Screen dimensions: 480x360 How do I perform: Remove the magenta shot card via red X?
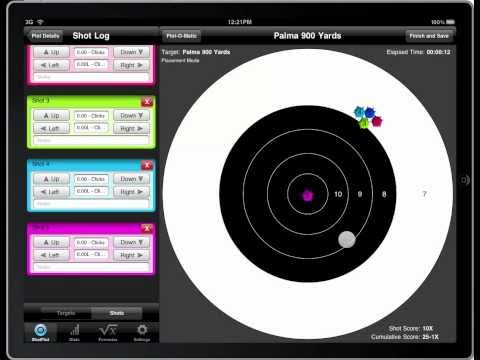pyautogui.click(x=147, y=228)
